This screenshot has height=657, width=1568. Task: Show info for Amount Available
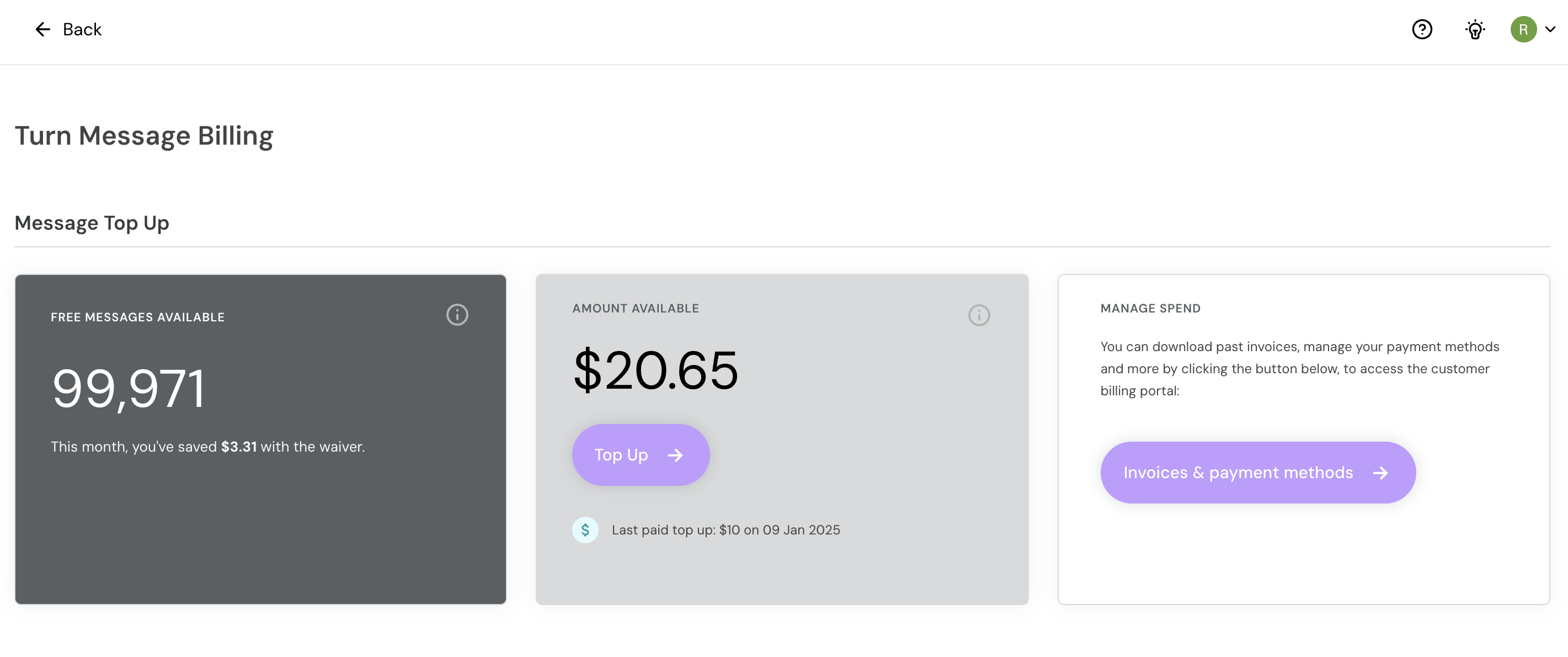click(x=979, y=315)
